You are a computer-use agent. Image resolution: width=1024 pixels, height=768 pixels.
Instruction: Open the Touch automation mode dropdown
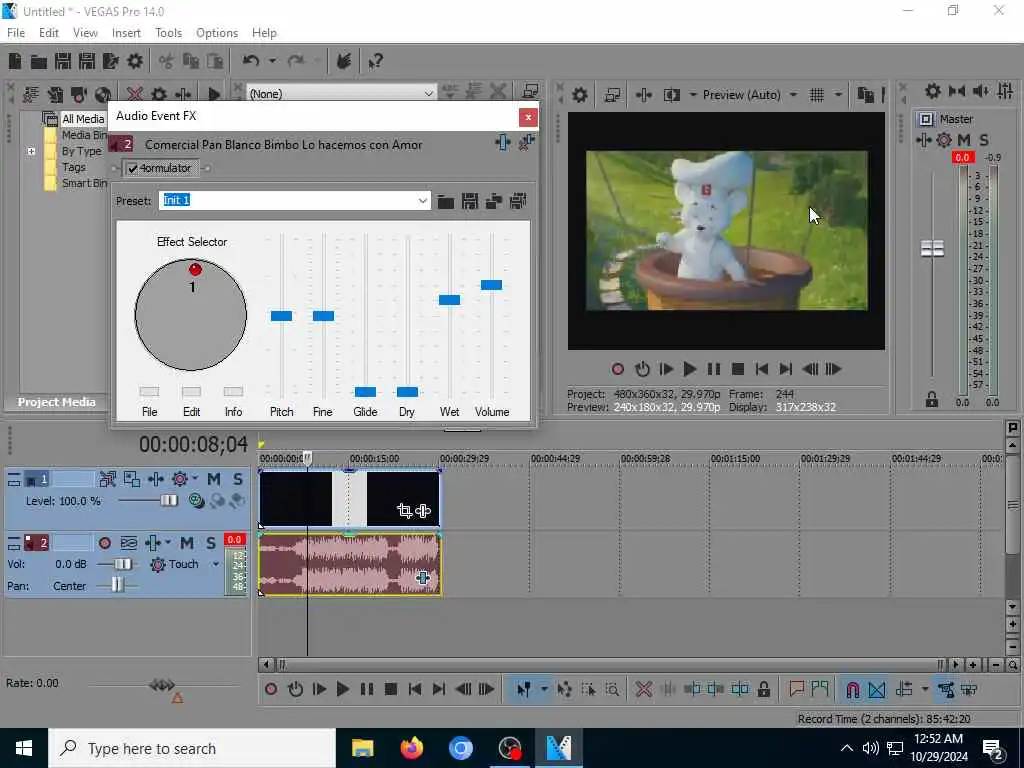point(216,564)
